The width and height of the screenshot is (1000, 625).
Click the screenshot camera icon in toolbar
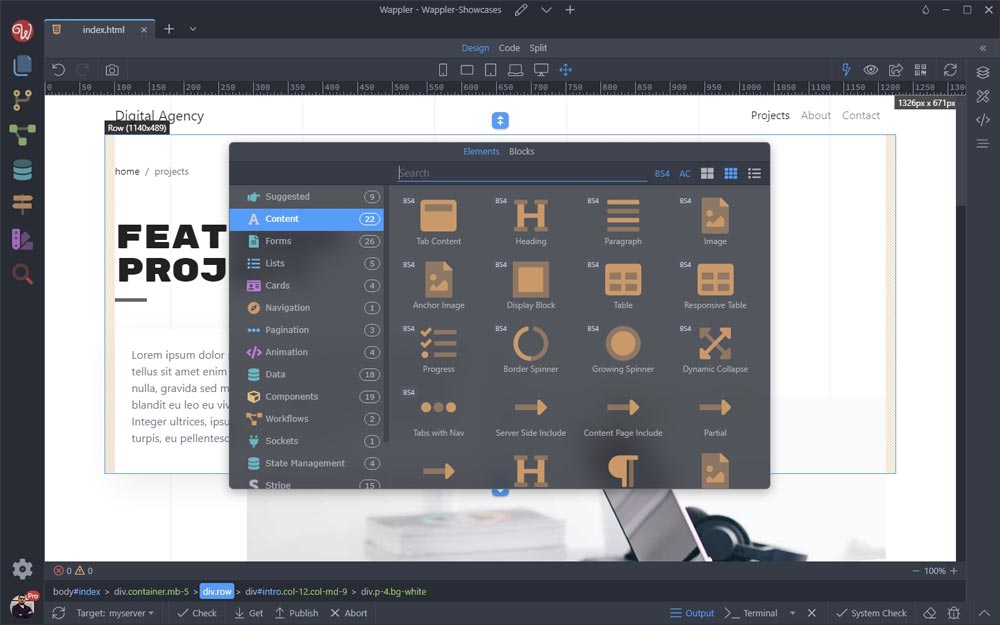(112, 70)
